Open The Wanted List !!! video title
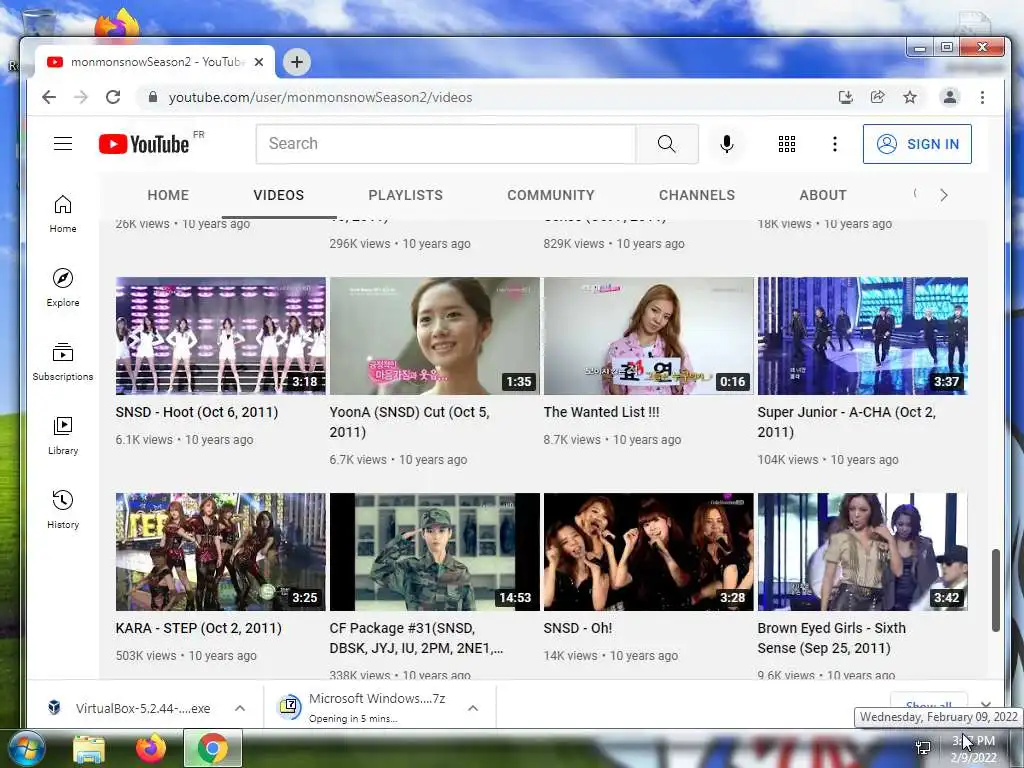Screen dimensions: 1024x768 point(601,412)
